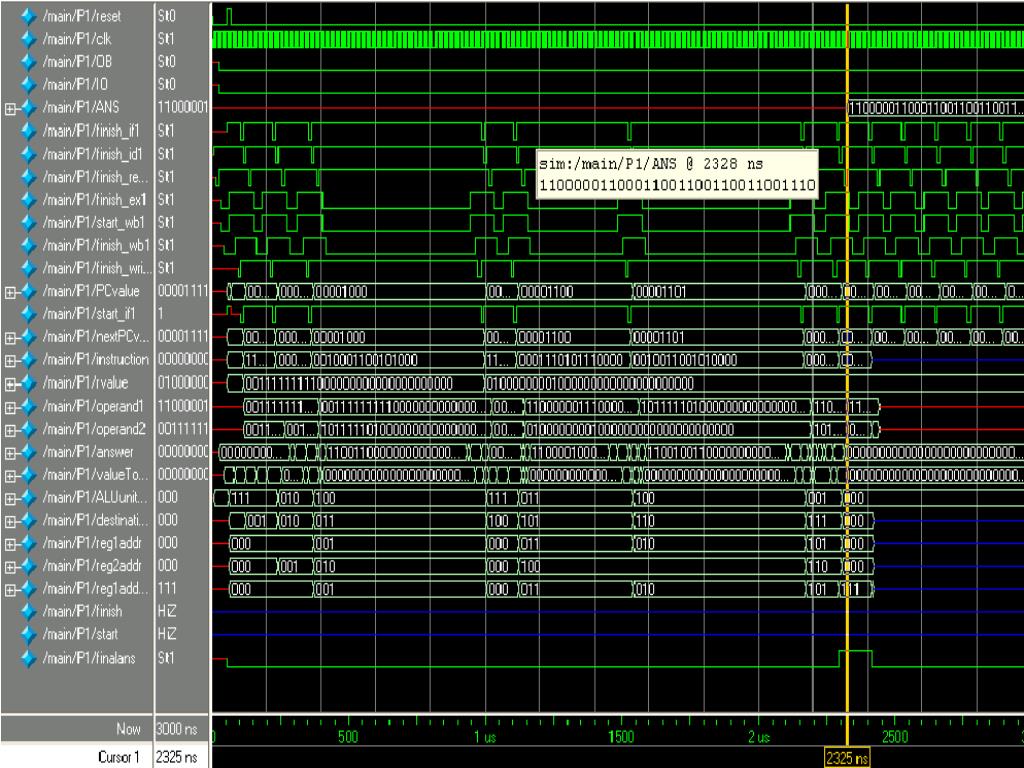1024x768 pixels.
Task: Select the /main/P1/finalans signal name
Action: click(89, 658)
